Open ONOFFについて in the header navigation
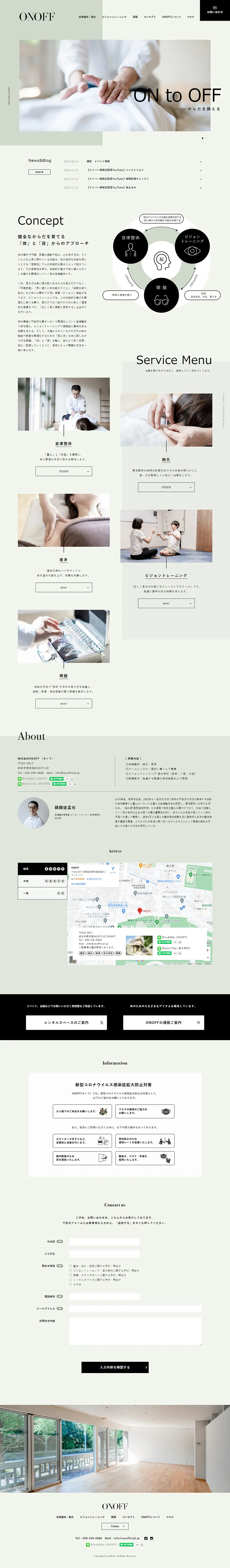The image size is (230, 1568). 171,17
